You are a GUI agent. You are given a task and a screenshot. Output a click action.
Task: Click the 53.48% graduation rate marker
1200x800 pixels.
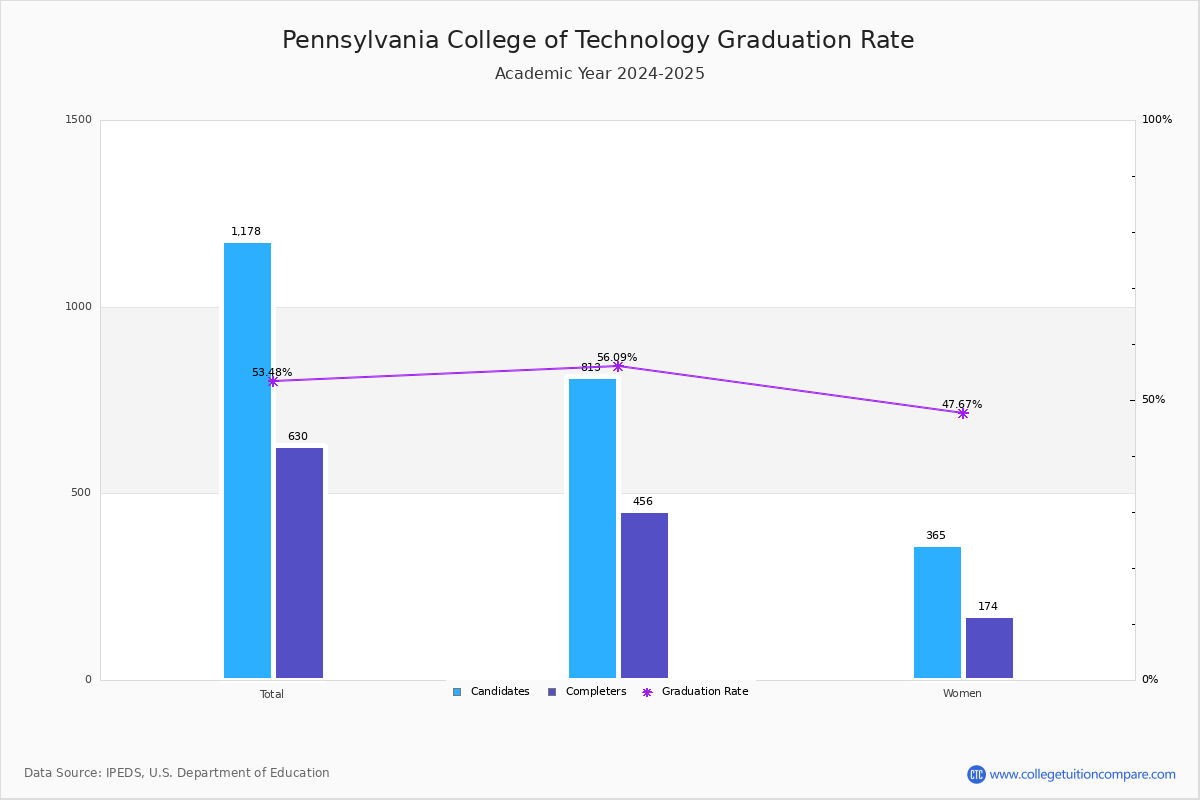(x=272, y=381)
